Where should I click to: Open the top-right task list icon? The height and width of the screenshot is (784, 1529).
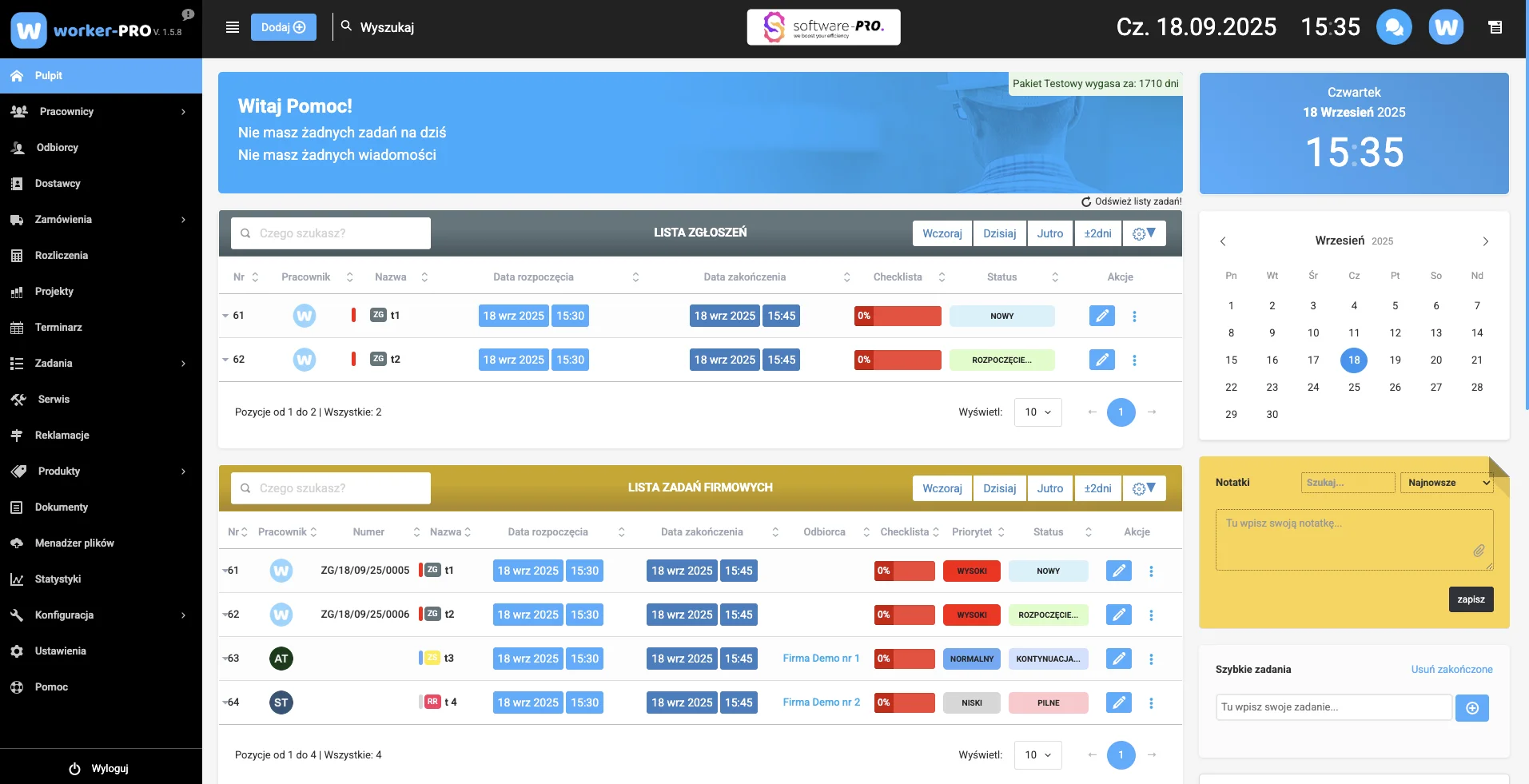(x=1495, y=27)
